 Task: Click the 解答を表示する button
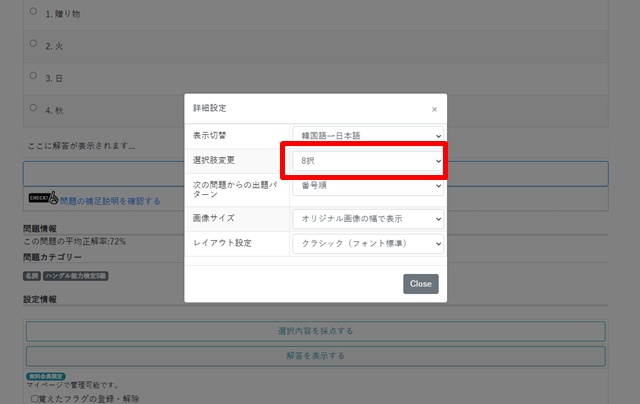coord(315,356)
